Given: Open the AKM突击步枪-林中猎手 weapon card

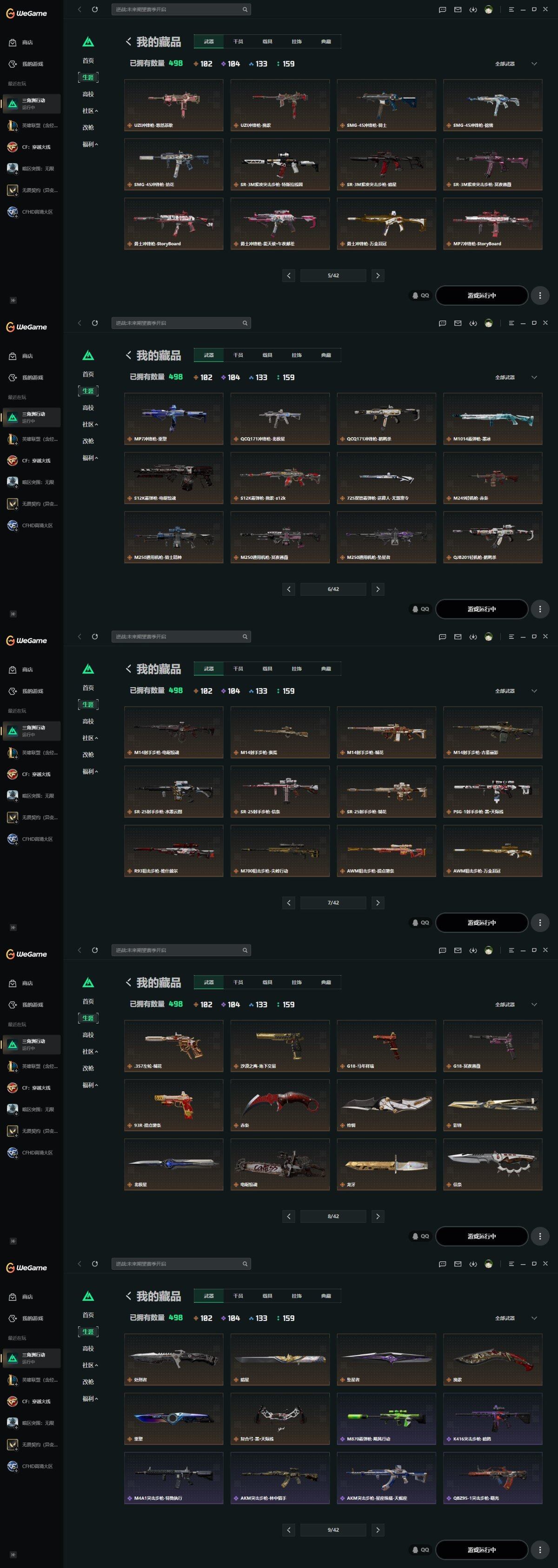Looking at the screenshot, I should pyautogui.click(x=279, y=1478).
